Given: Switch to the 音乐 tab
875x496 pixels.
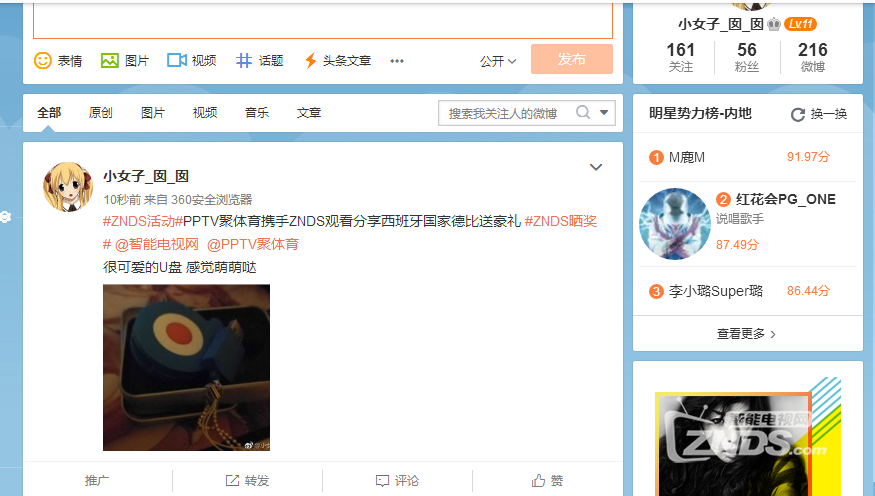Looking at the screenshot, I should (x=257, y=113).
